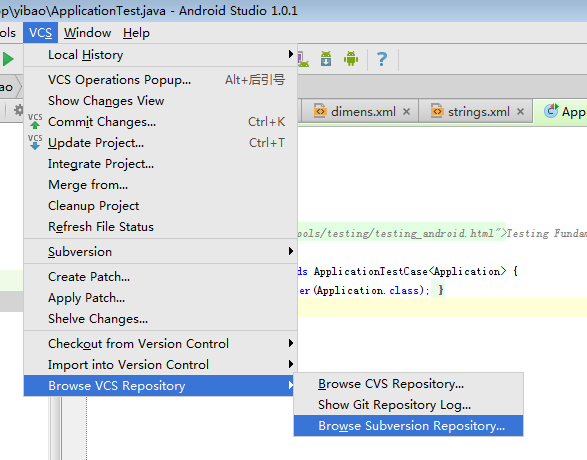Click the Testing Fundamentals link in code
Viewport: 587px width, 460px height.
pyautogui.click(x=547, y=233)
